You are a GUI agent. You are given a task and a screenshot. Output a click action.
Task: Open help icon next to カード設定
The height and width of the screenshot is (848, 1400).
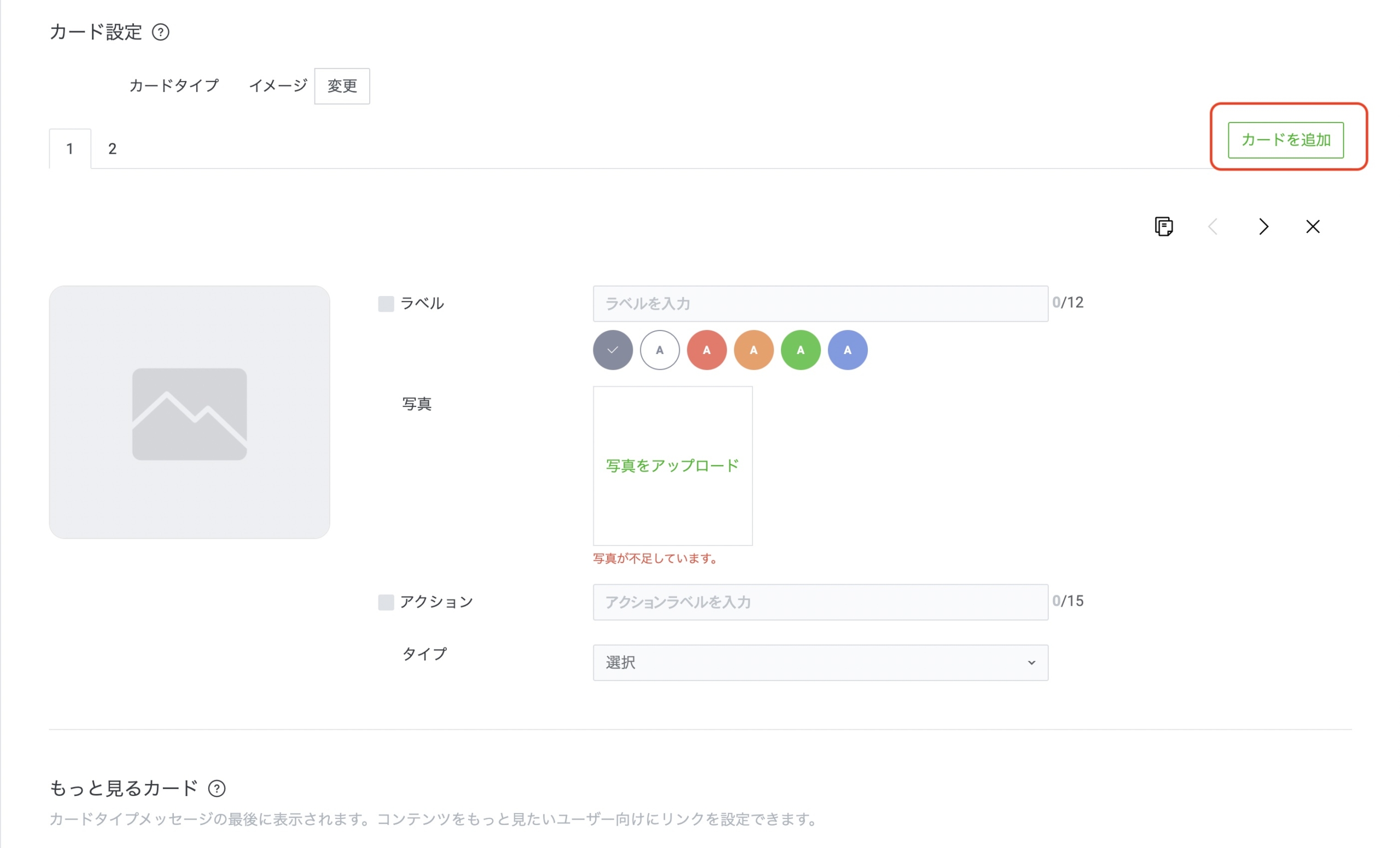coord(161,32)
